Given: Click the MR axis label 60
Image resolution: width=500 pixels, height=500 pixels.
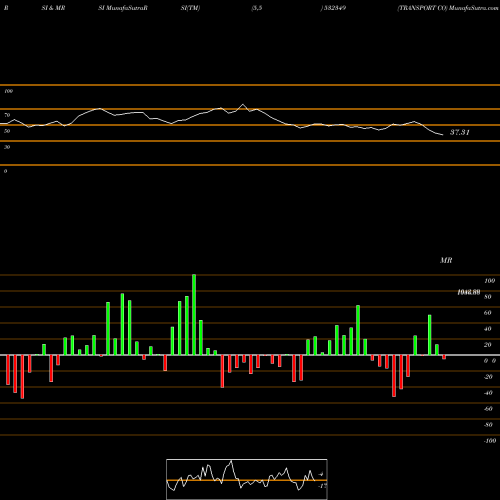Looking at the screenshot, I should point(487,313).
